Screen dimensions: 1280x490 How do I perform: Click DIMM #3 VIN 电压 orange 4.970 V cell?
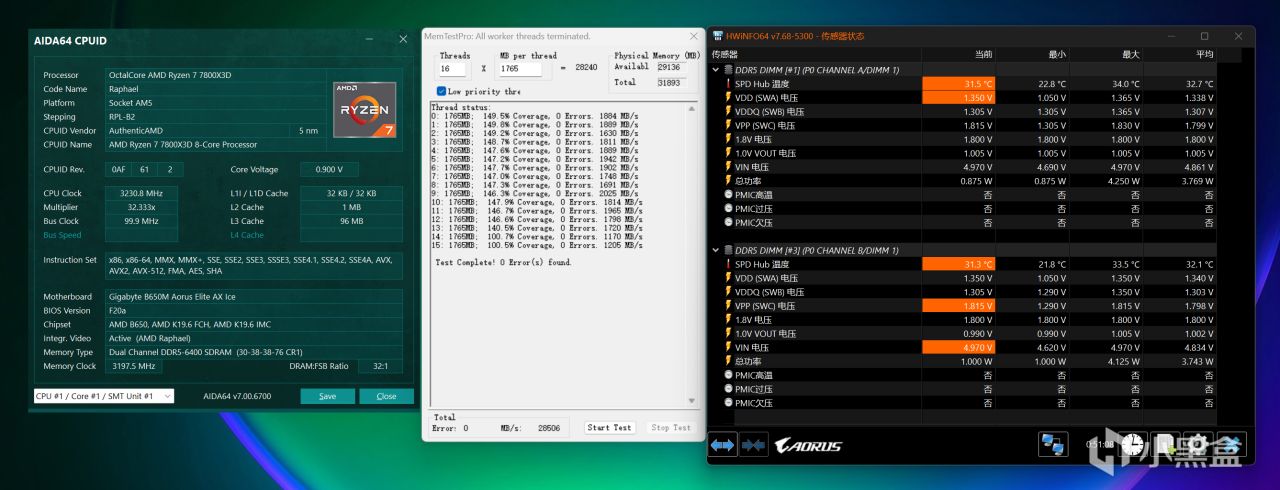click(x=958, y=347)
